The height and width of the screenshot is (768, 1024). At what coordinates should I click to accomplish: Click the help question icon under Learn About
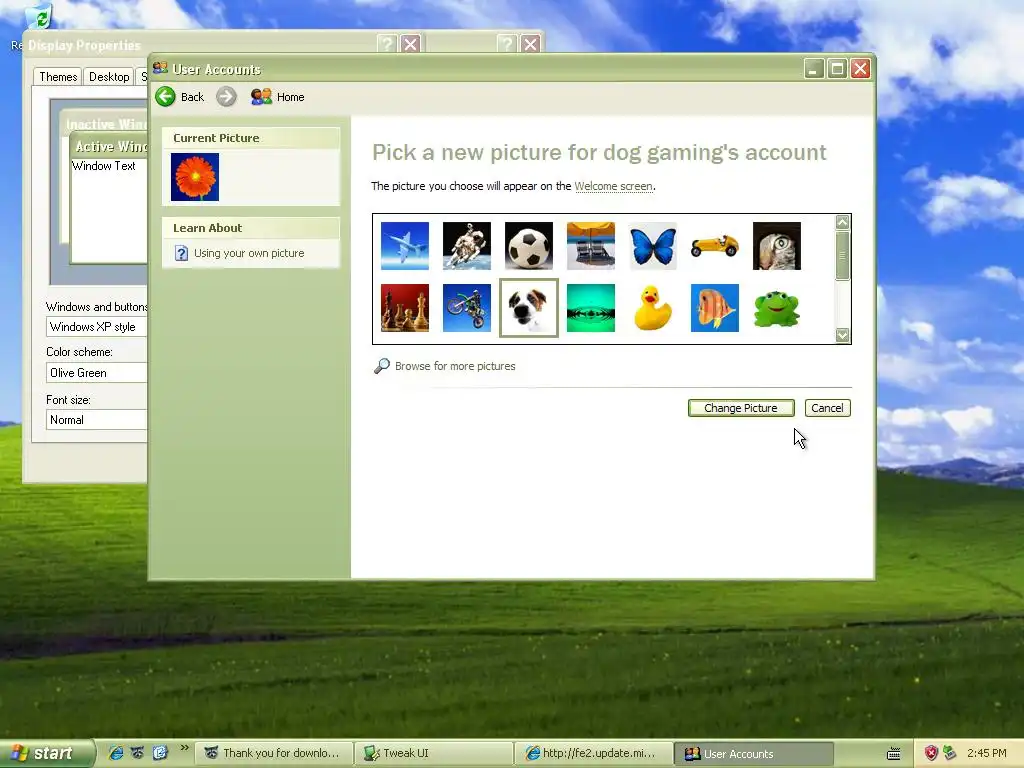(x=182, y=253)
